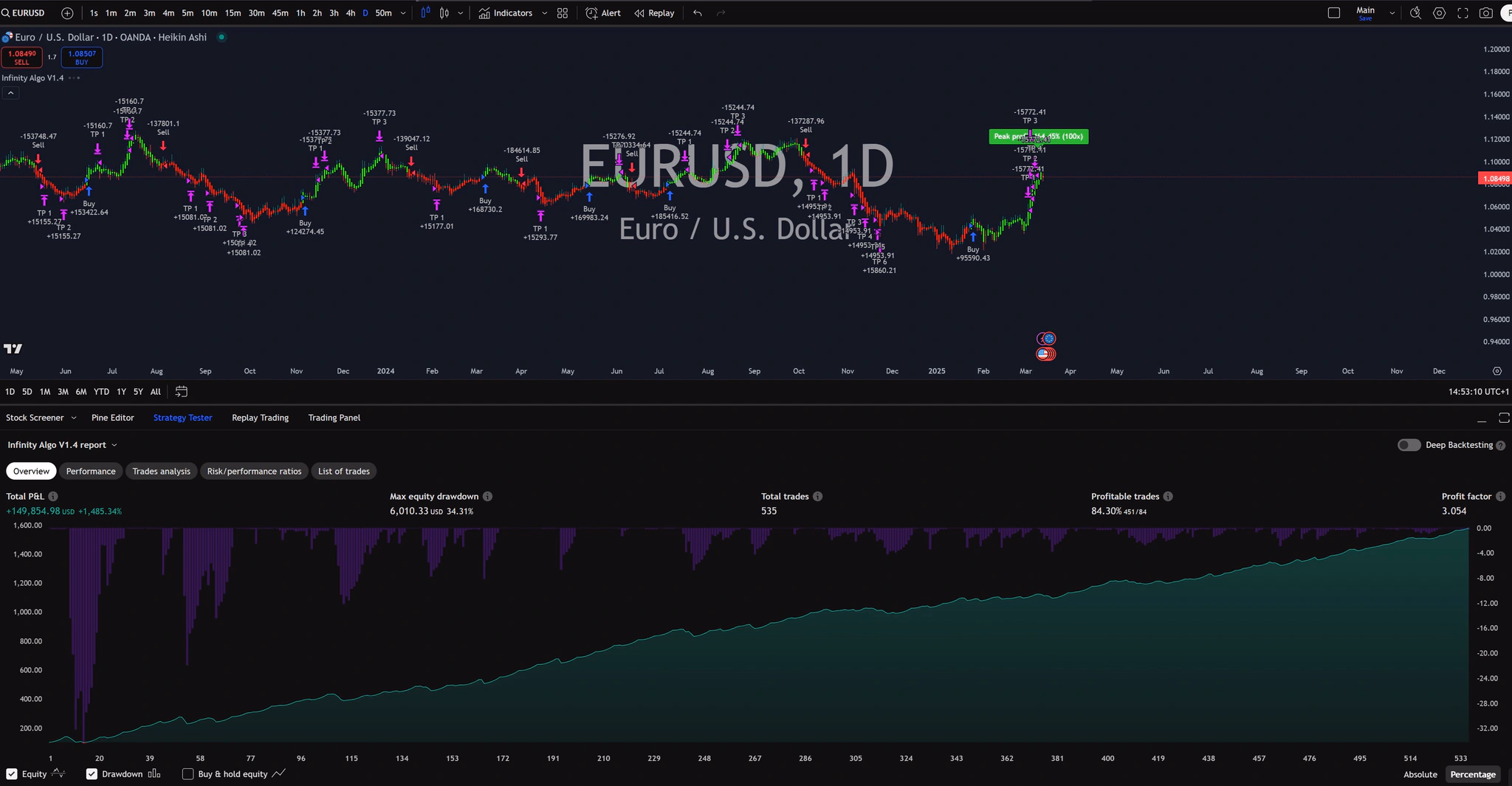Select Absolute display mode
The height and width of the screenshot is (786, 1512).
pyautogui.click(x=1419, y=774)
